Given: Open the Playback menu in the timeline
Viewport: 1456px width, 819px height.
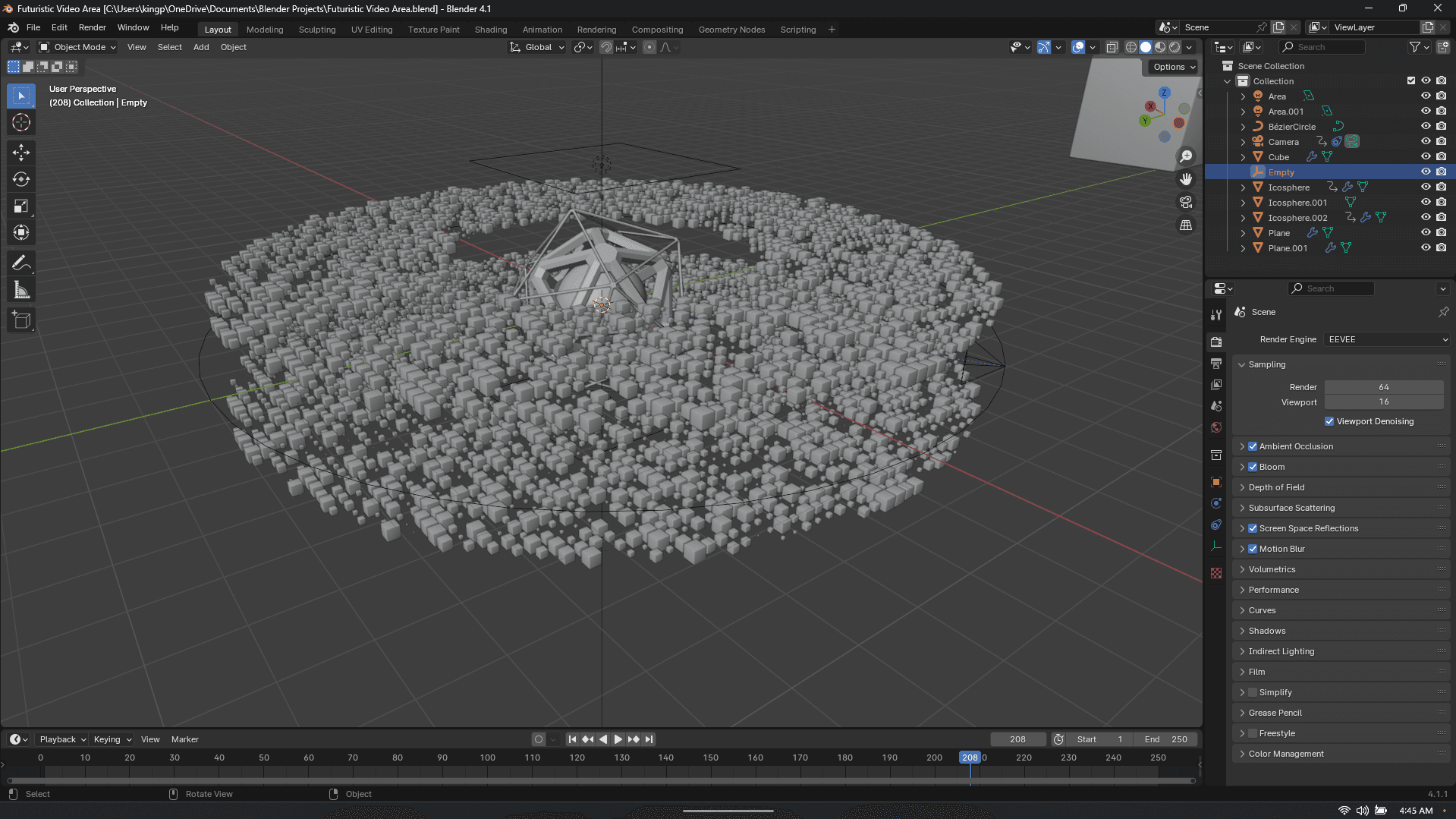Looking at the screenshot, I should pos(62,740).
